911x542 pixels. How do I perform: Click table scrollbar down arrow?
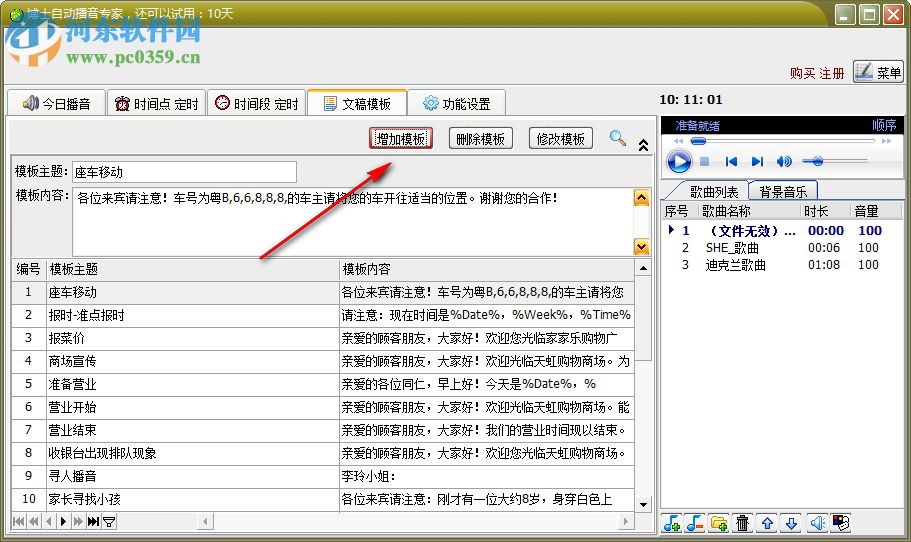tap(643, 504)
